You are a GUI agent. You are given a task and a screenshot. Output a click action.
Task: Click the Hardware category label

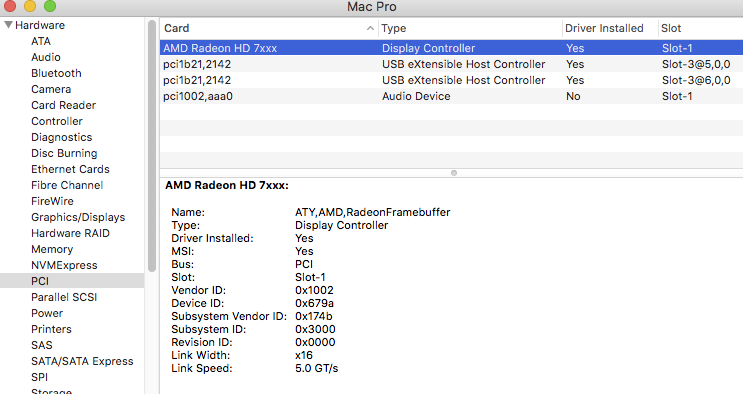pyautogui.click(x=40, y=25)
